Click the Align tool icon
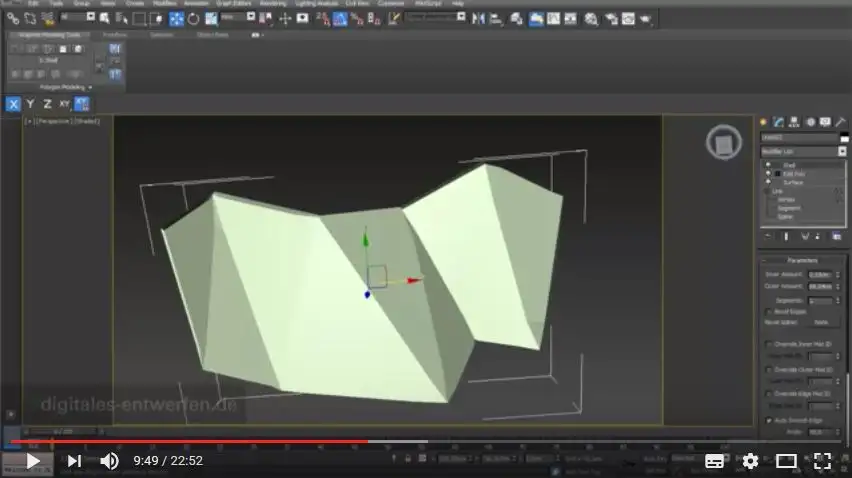 coord(496,19)
